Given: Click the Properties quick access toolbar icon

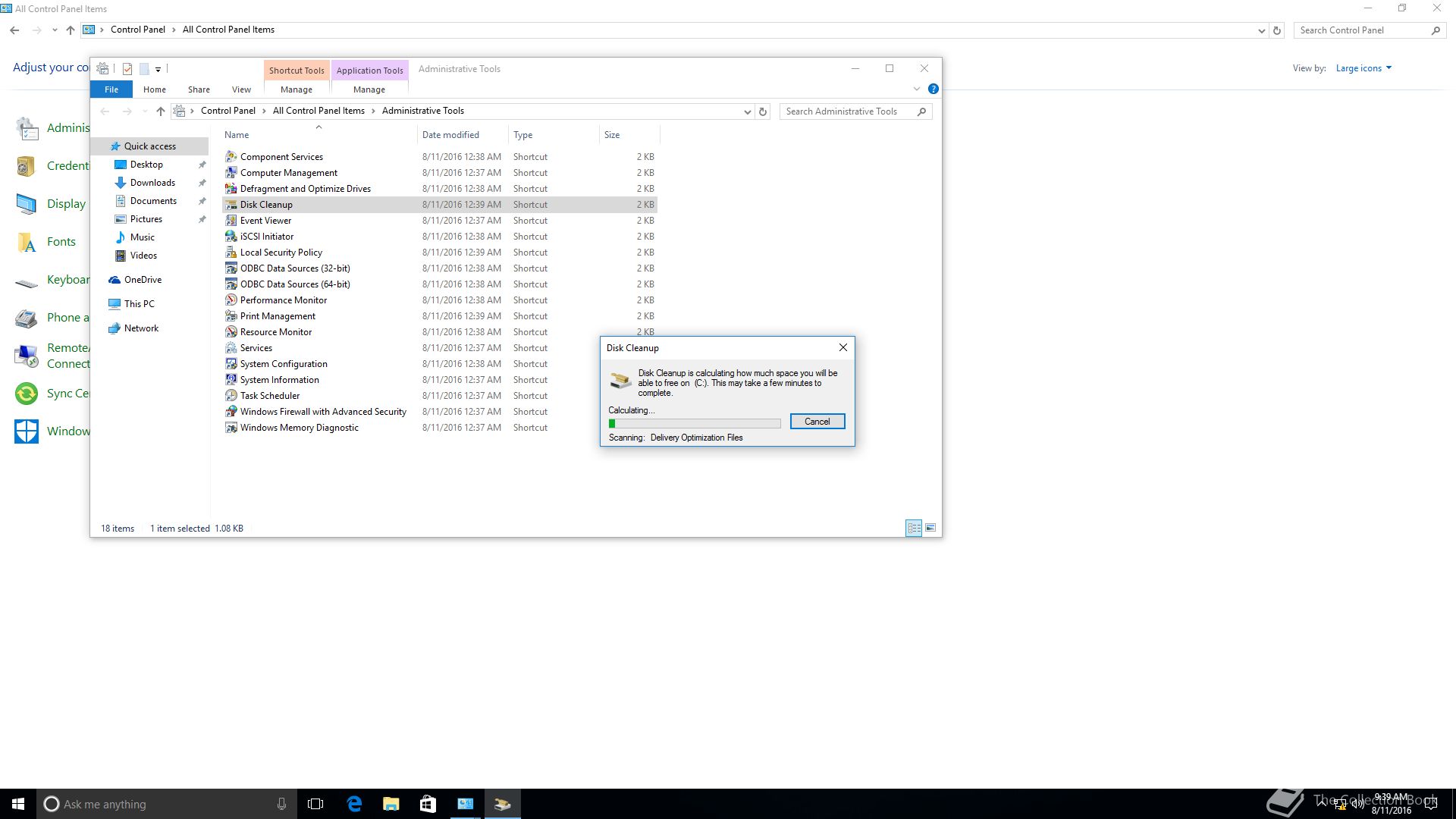Looking at the screenshot, I should coord(127,69).
